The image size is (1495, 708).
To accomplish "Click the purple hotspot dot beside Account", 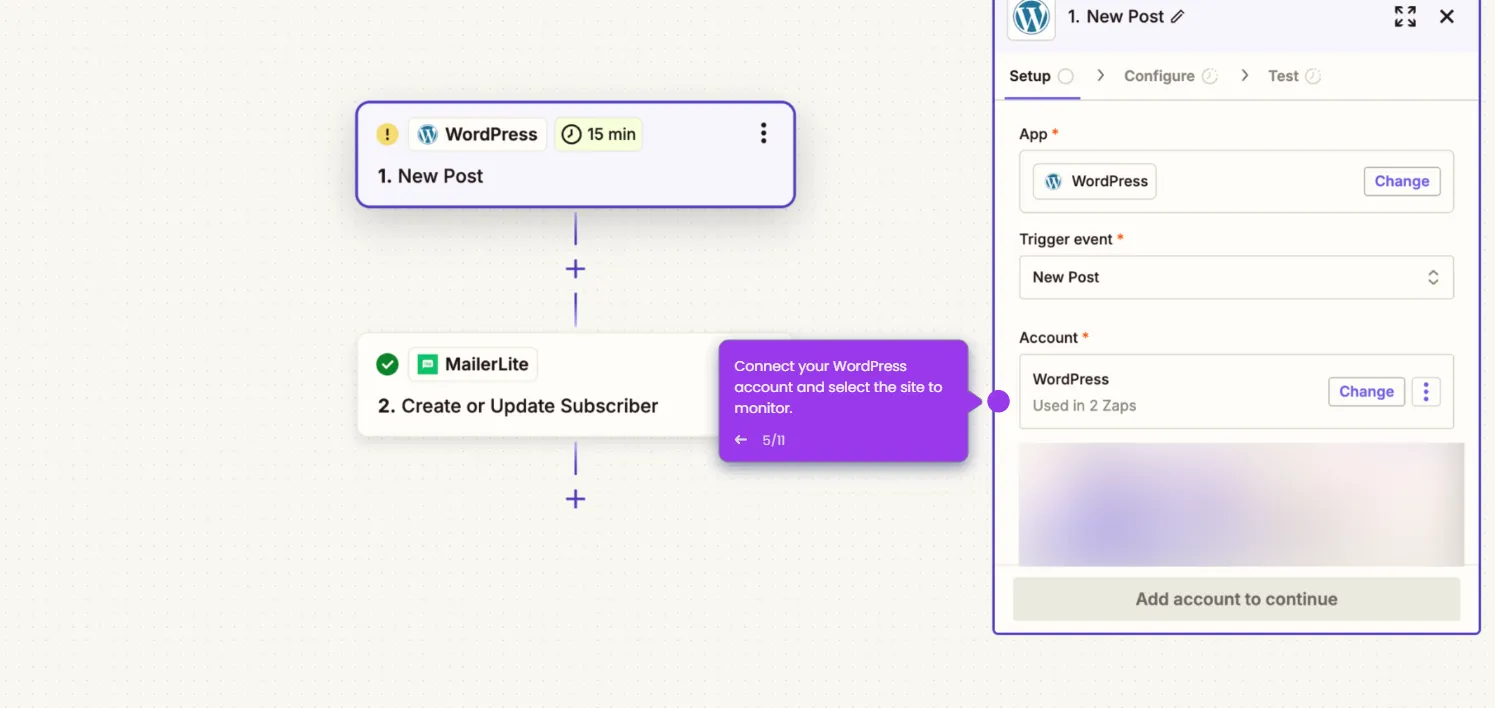I will [998, 401].
